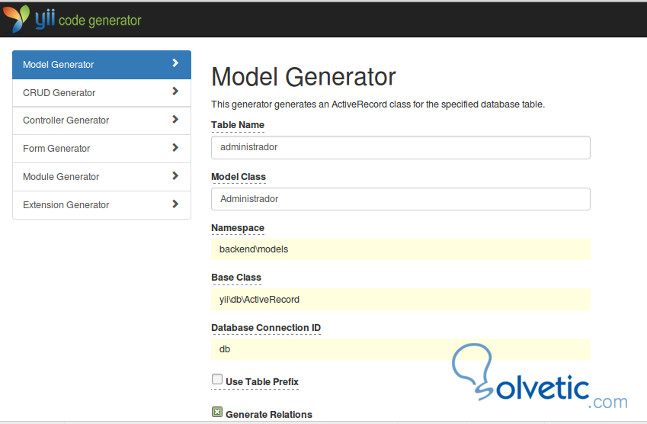This screenshot has height=424, width=647.
Task: Focus the Table Name input field
Action: coord(400,147)
